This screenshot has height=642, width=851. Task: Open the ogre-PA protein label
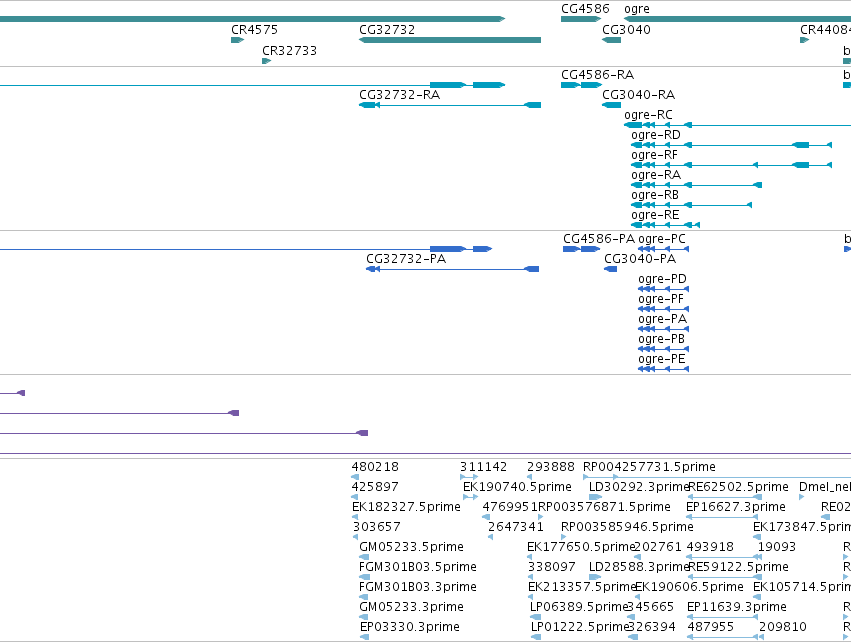pyautogui.click(x=663, y=319)
